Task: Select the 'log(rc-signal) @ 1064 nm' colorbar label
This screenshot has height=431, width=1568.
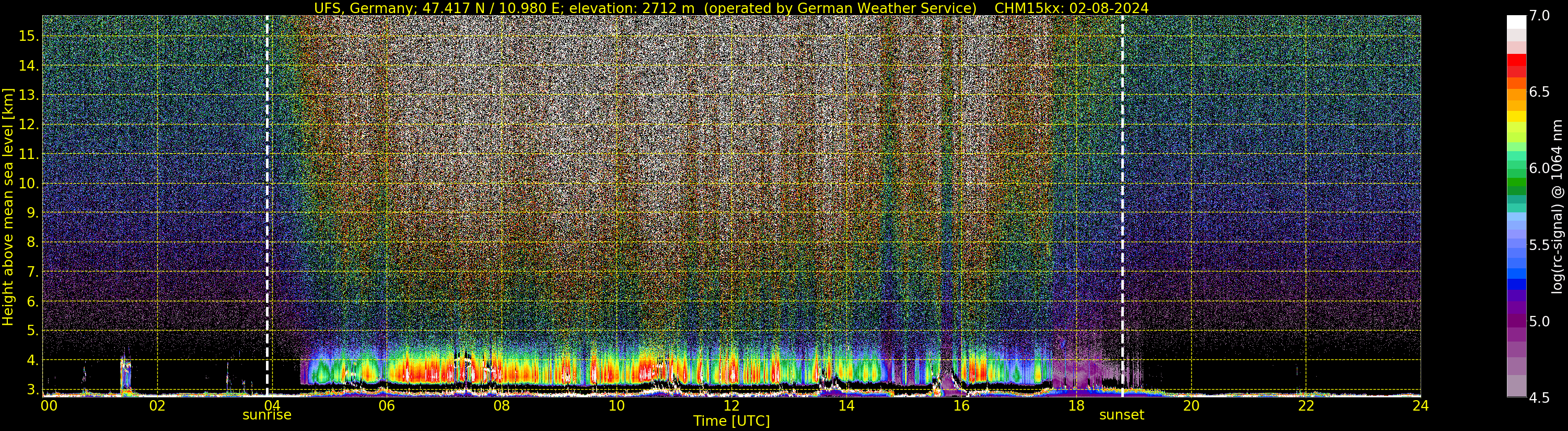Action: click(x=1558, y=207)
